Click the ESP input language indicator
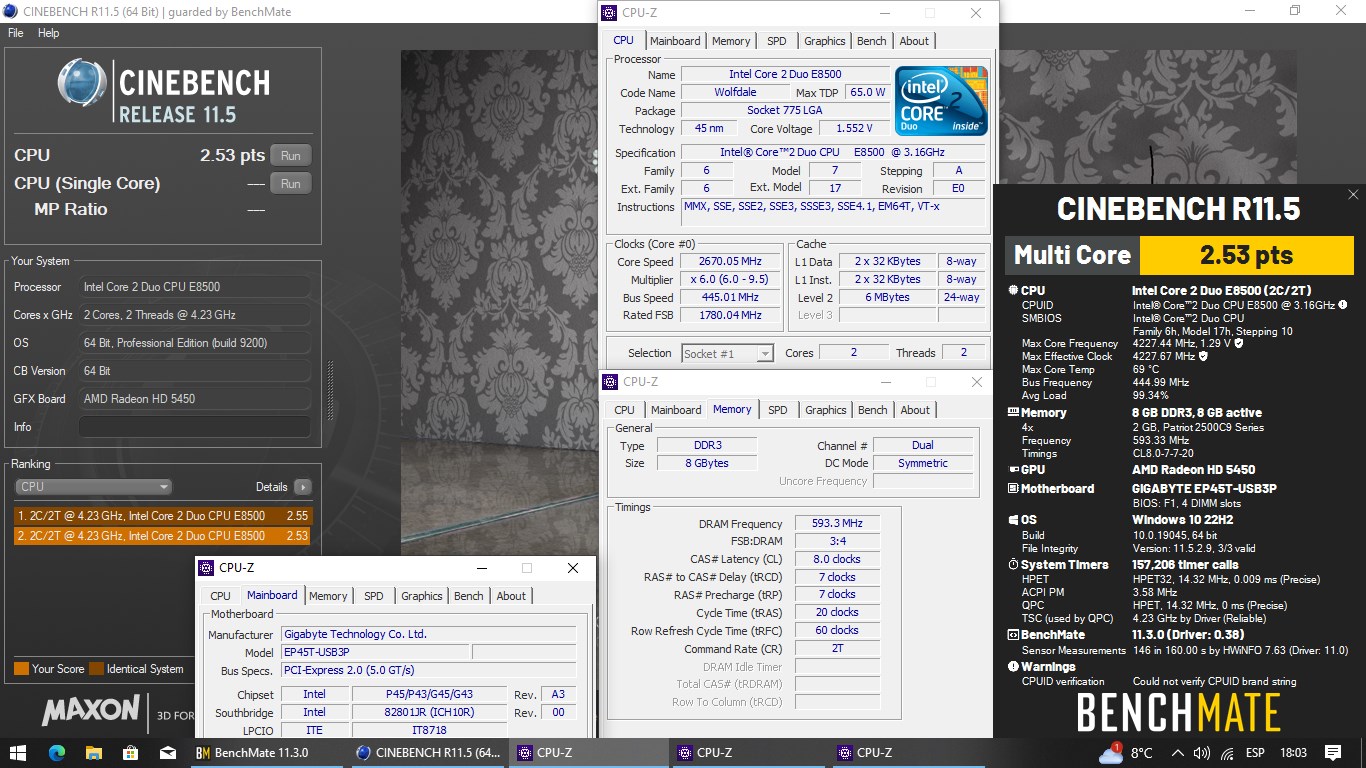1366x768 pixels. point(1255,753)
